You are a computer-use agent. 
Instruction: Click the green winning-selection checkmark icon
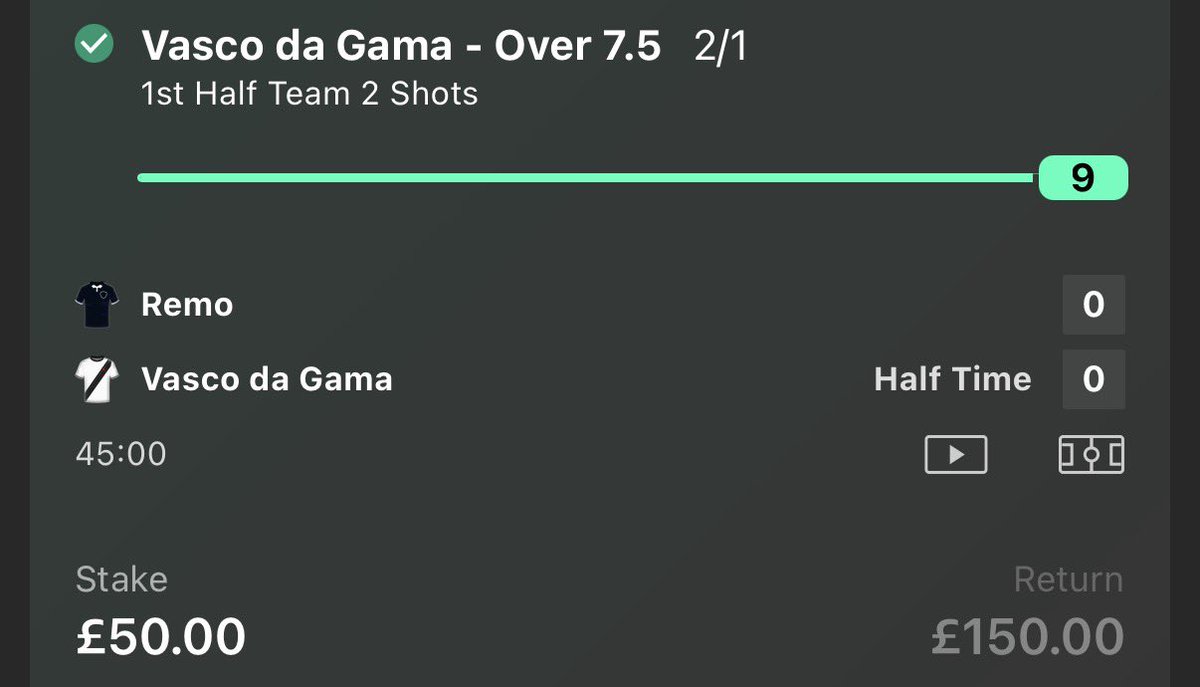click(x=95, y=45)
